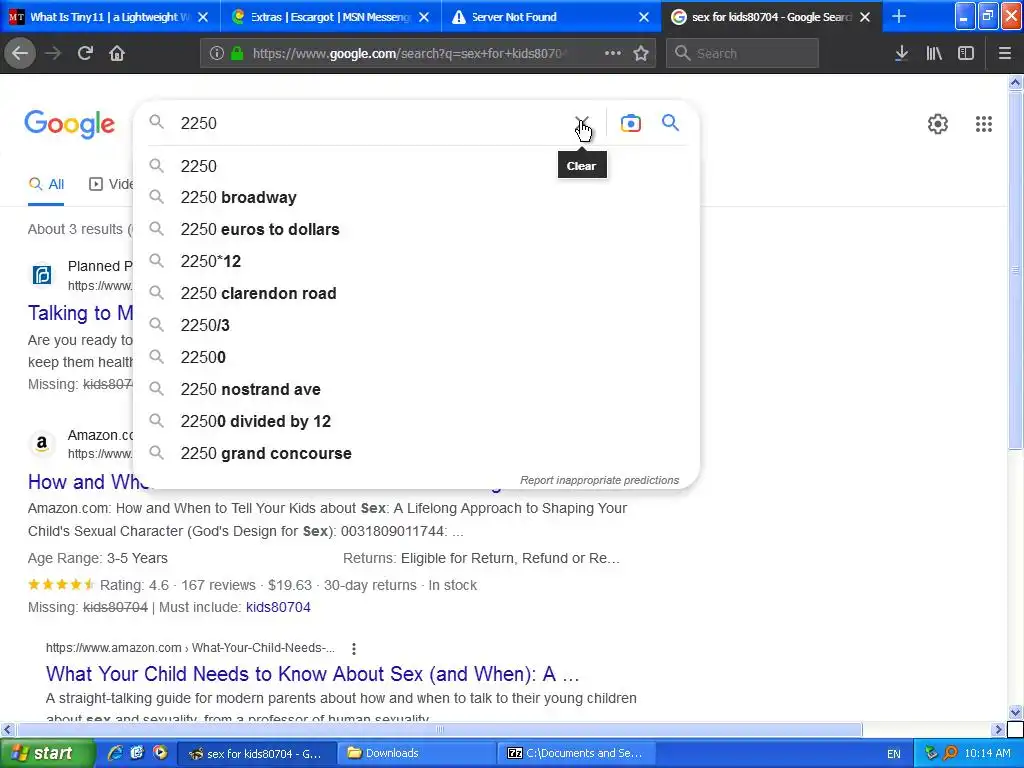
Task: Open a new browser tab
Action: click(x=899, y=17)
